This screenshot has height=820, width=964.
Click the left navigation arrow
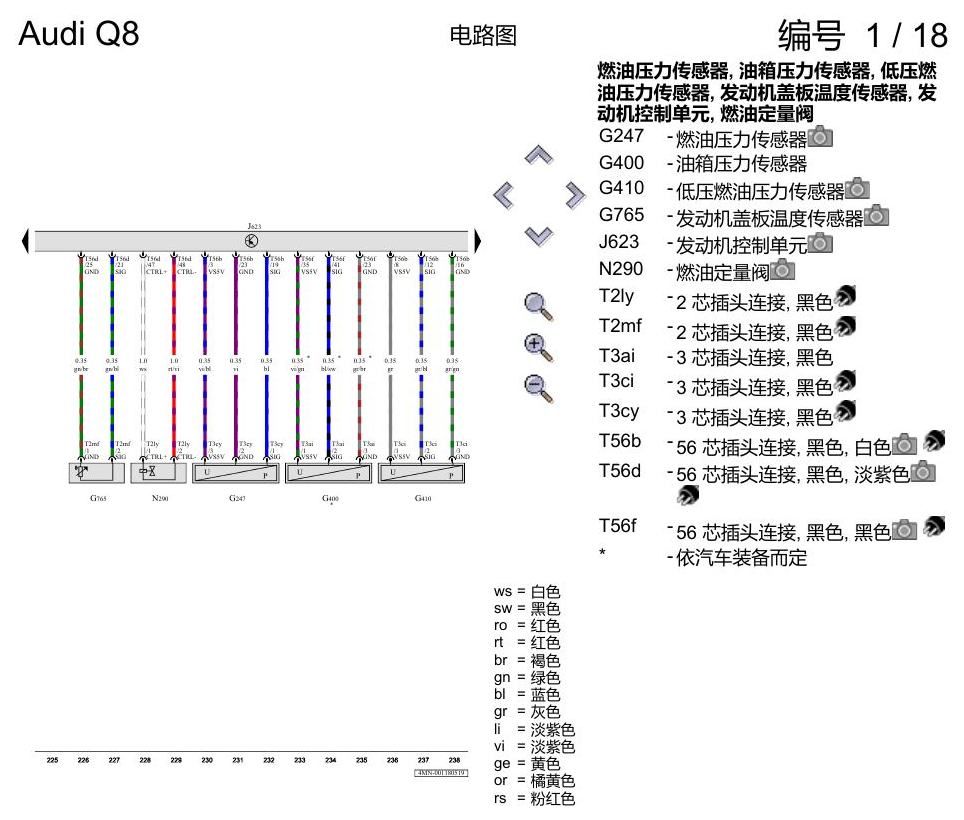click(504, 195)
